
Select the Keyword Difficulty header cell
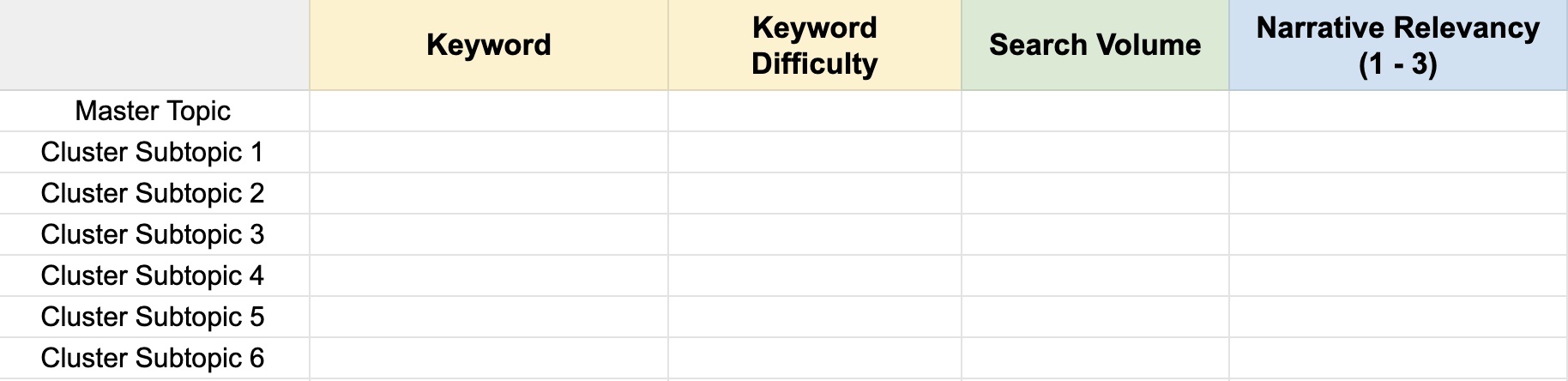(x=815, y=45)
